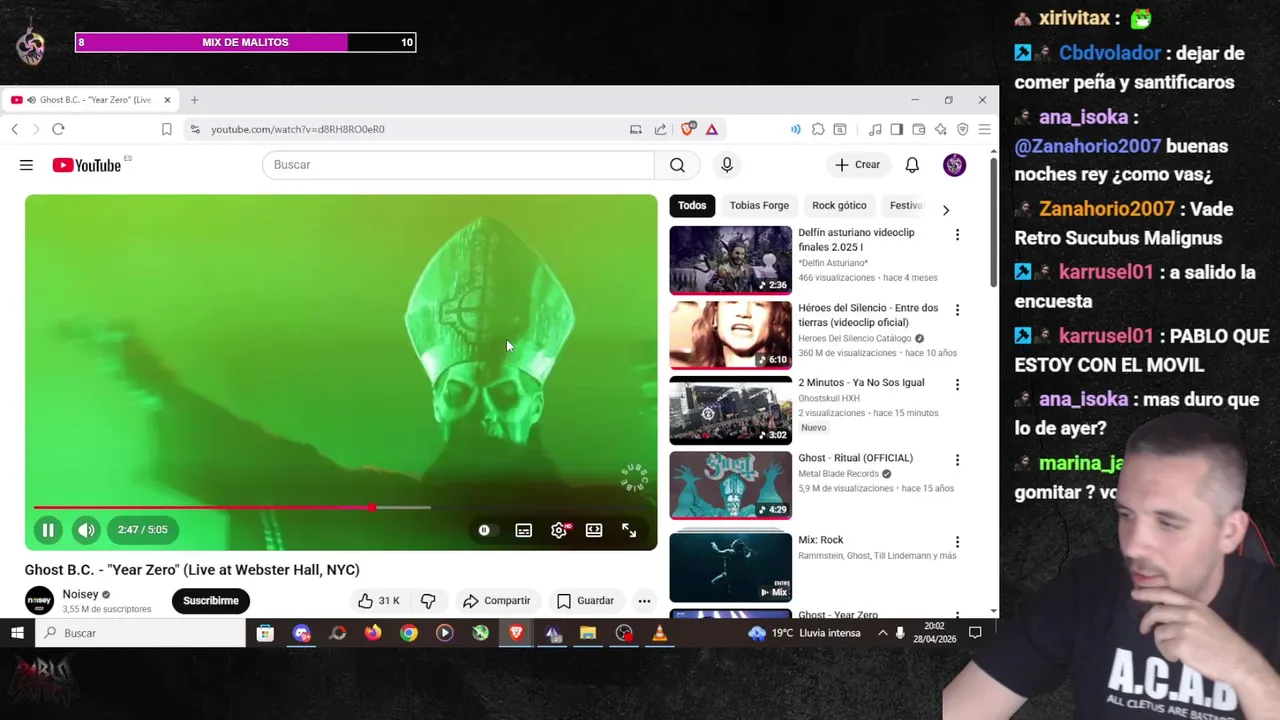Open the player settings gear
Image resolution: width=1280 pixels, height=720 pixels.
(x=559, y=530)
